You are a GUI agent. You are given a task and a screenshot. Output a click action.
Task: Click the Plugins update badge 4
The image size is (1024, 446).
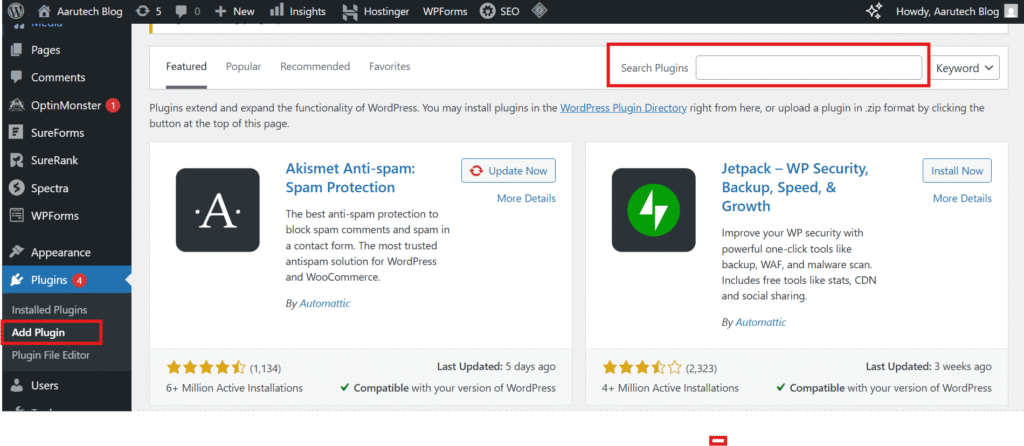coord(79,280)
